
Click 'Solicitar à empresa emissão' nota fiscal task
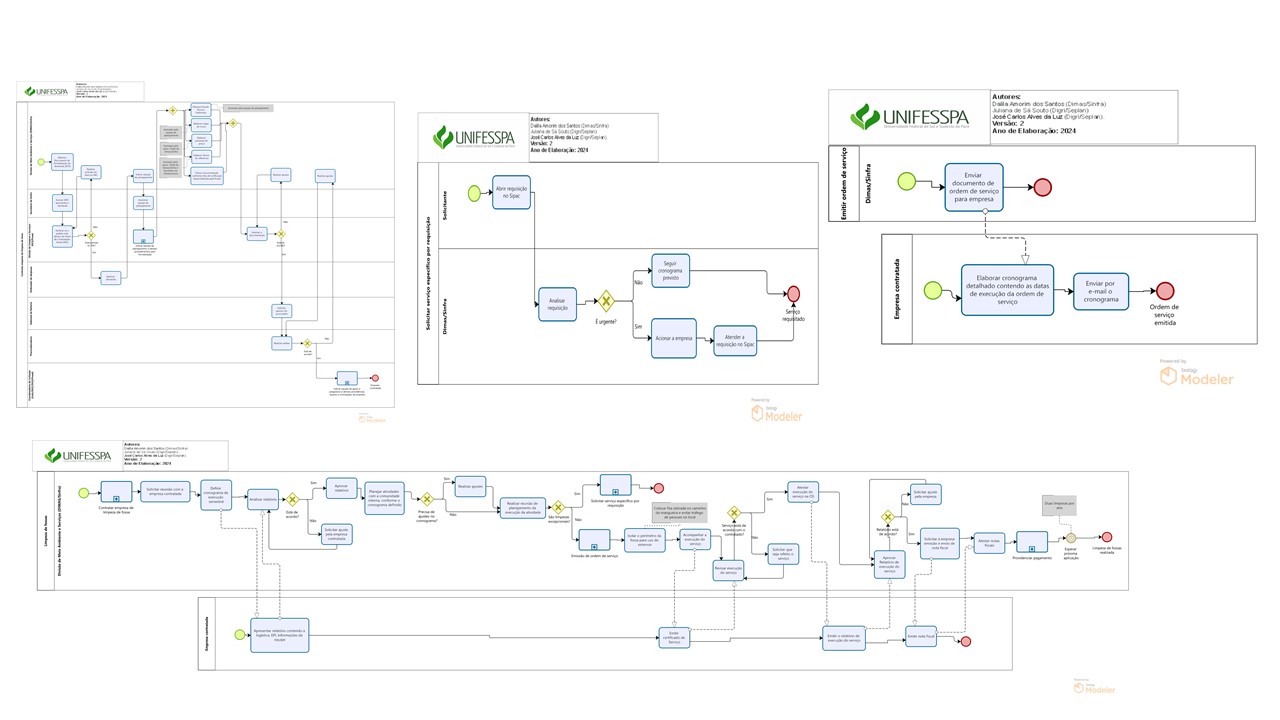click(x=940, y=543)
